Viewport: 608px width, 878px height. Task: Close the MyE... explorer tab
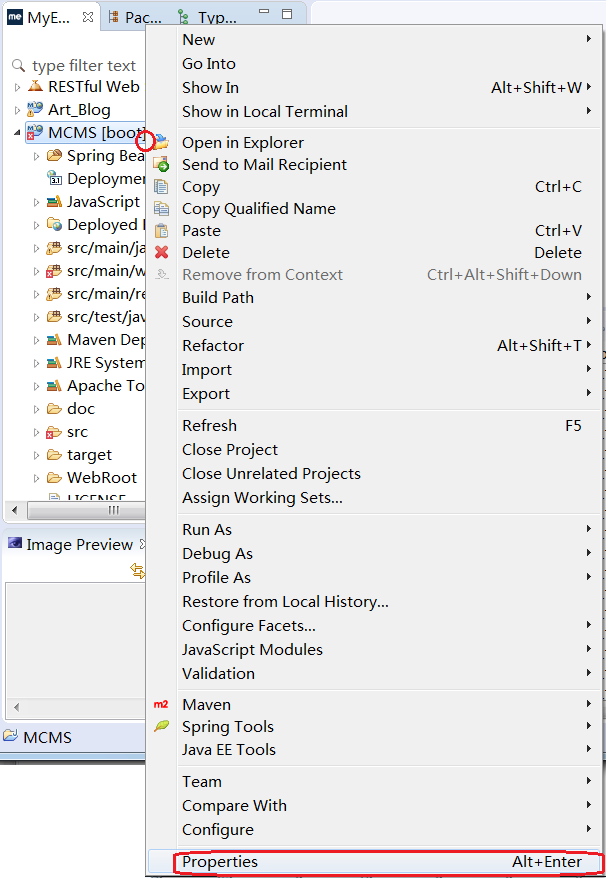click(x=88, y=17)
